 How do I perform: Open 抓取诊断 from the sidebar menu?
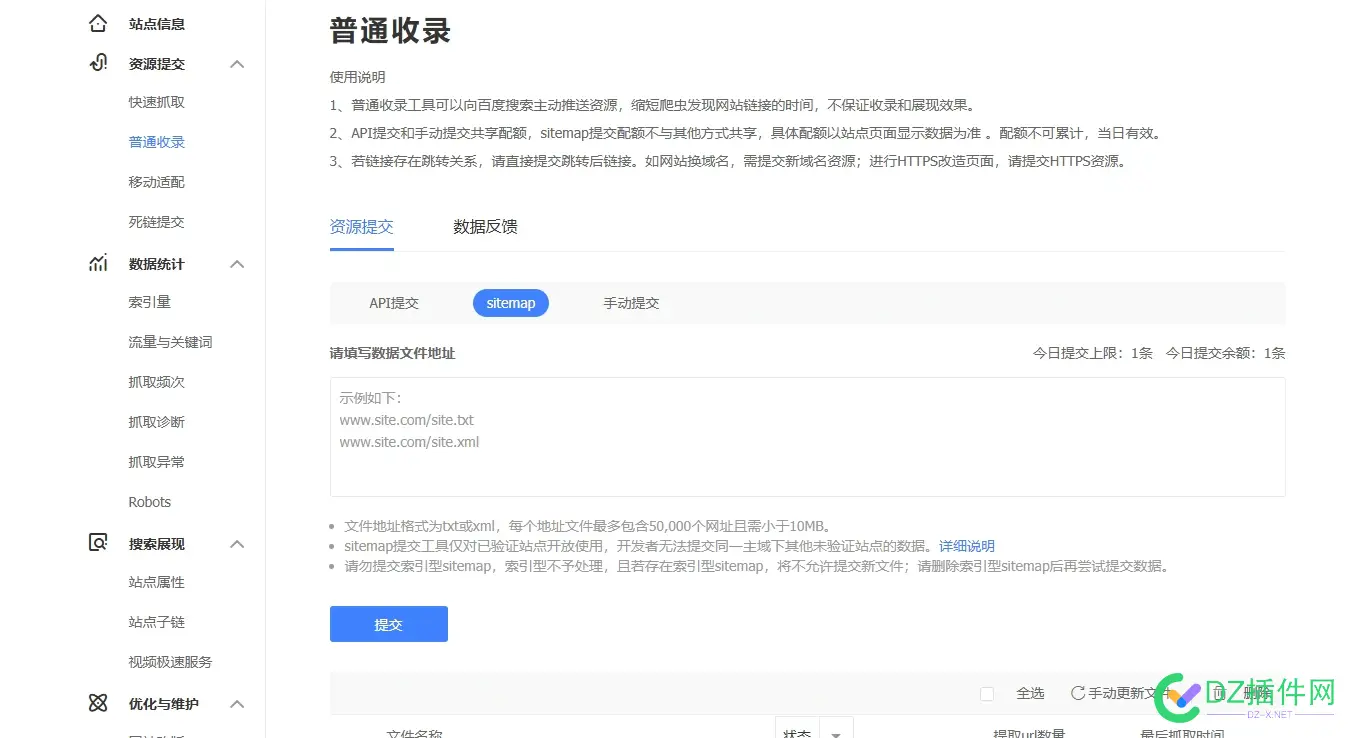(156, 421)
